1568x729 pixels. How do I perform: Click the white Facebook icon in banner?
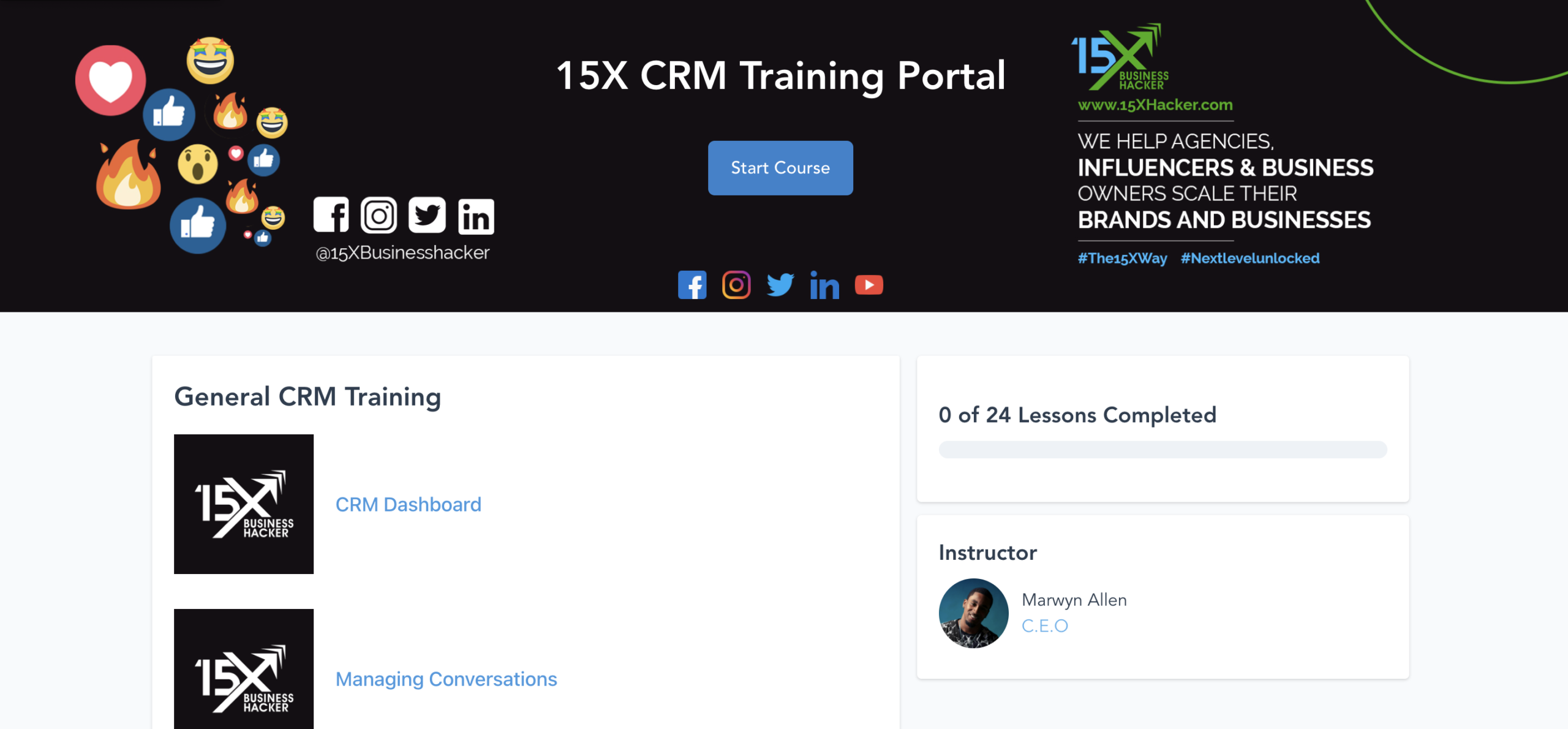(x=331, y=215)
